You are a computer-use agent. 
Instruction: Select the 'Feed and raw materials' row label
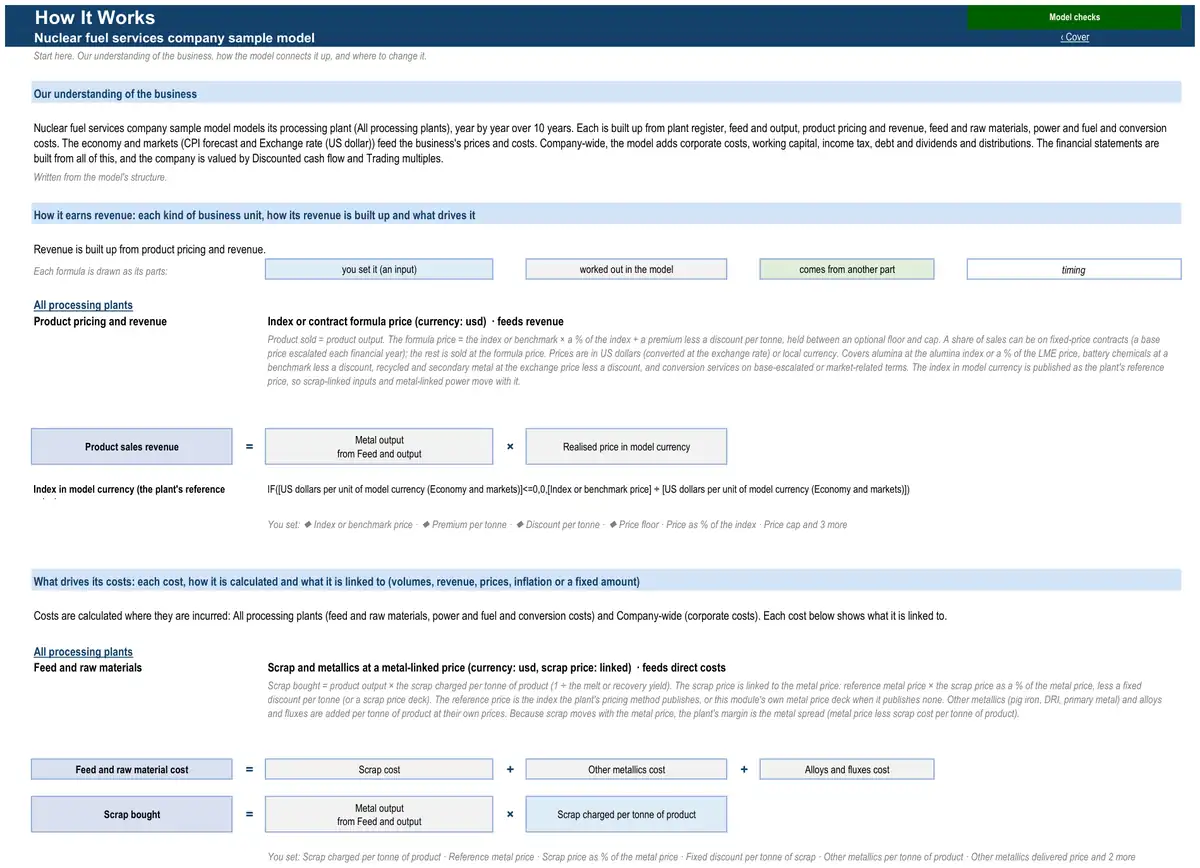[x=88, y=667]
